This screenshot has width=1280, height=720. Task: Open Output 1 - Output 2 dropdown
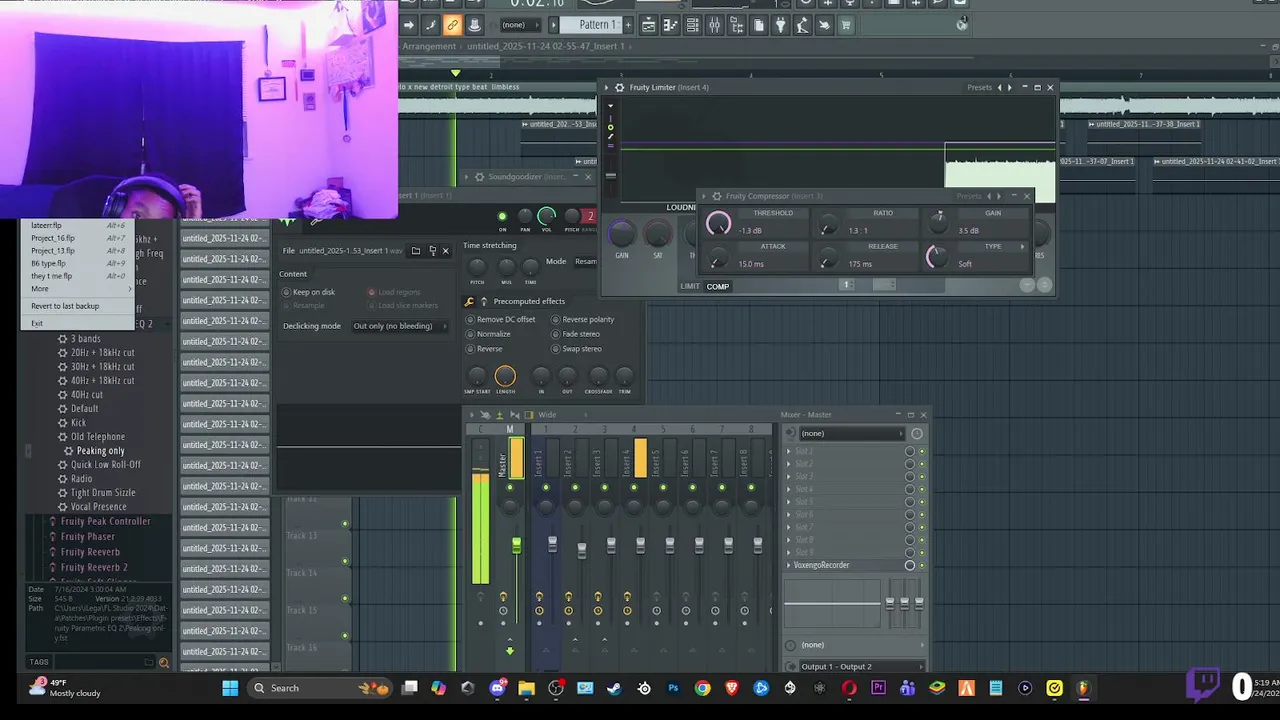pyautogui.click(x=861, y=666)
